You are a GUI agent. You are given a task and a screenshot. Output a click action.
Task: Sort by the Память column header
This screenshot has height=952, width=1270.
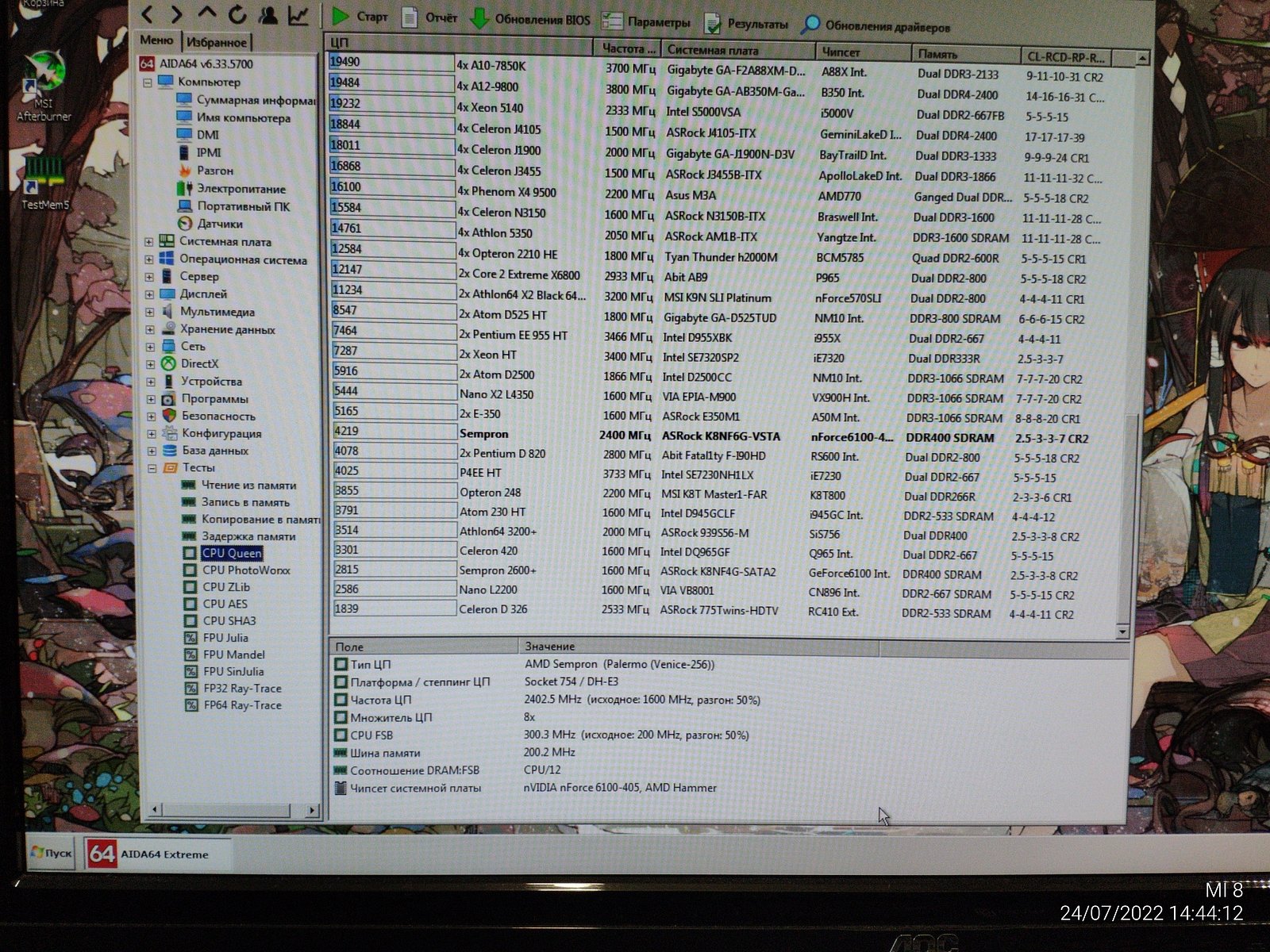pos(966,54)
